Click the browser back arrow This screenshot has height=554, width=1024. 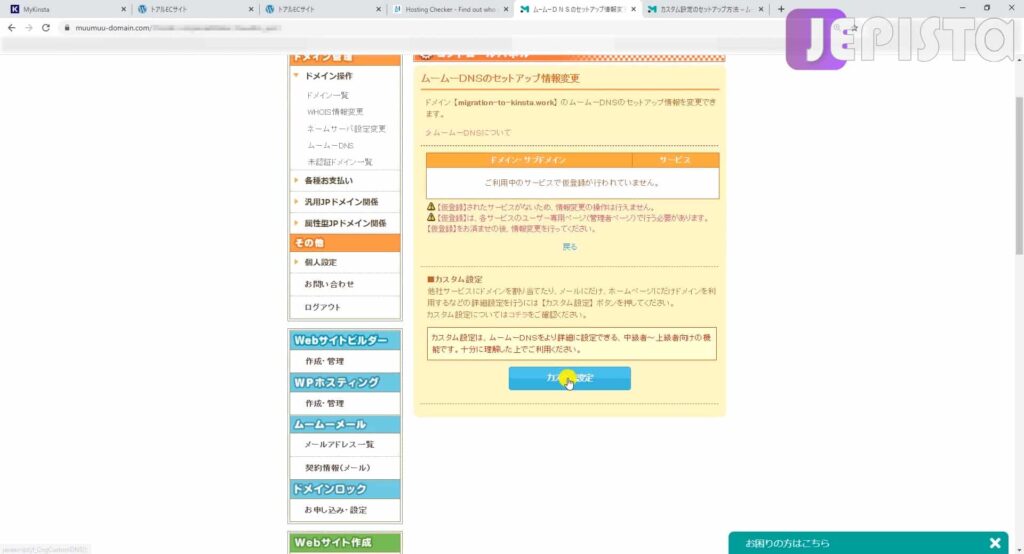(11, 28)
